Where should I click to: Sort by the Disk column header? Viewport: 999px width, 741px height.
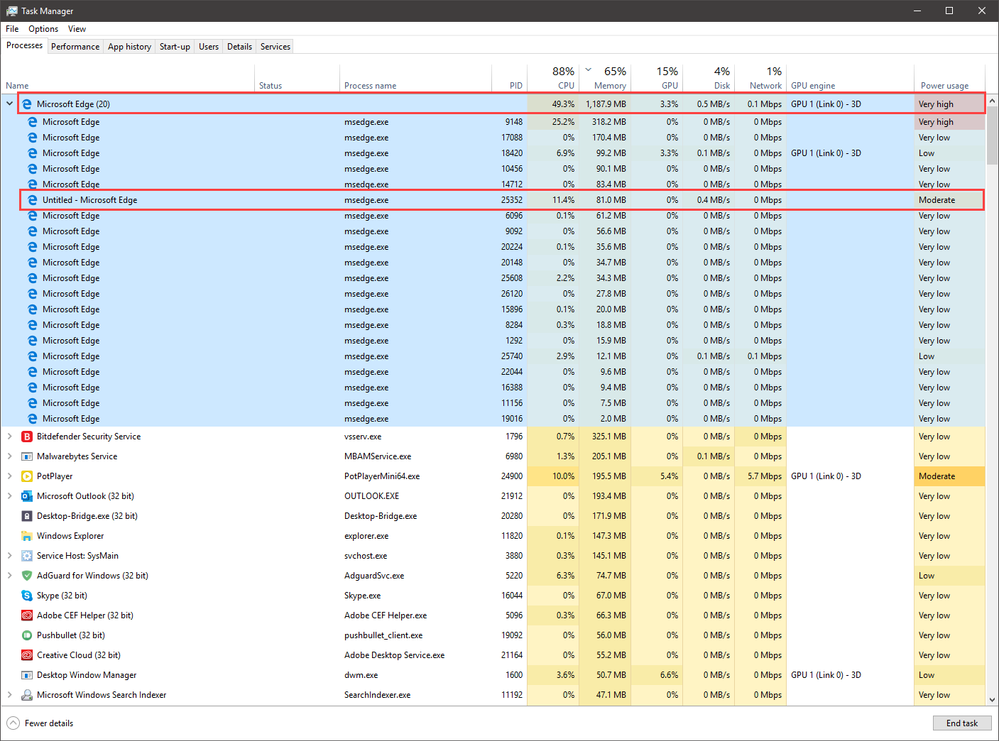tap(708, 78)
